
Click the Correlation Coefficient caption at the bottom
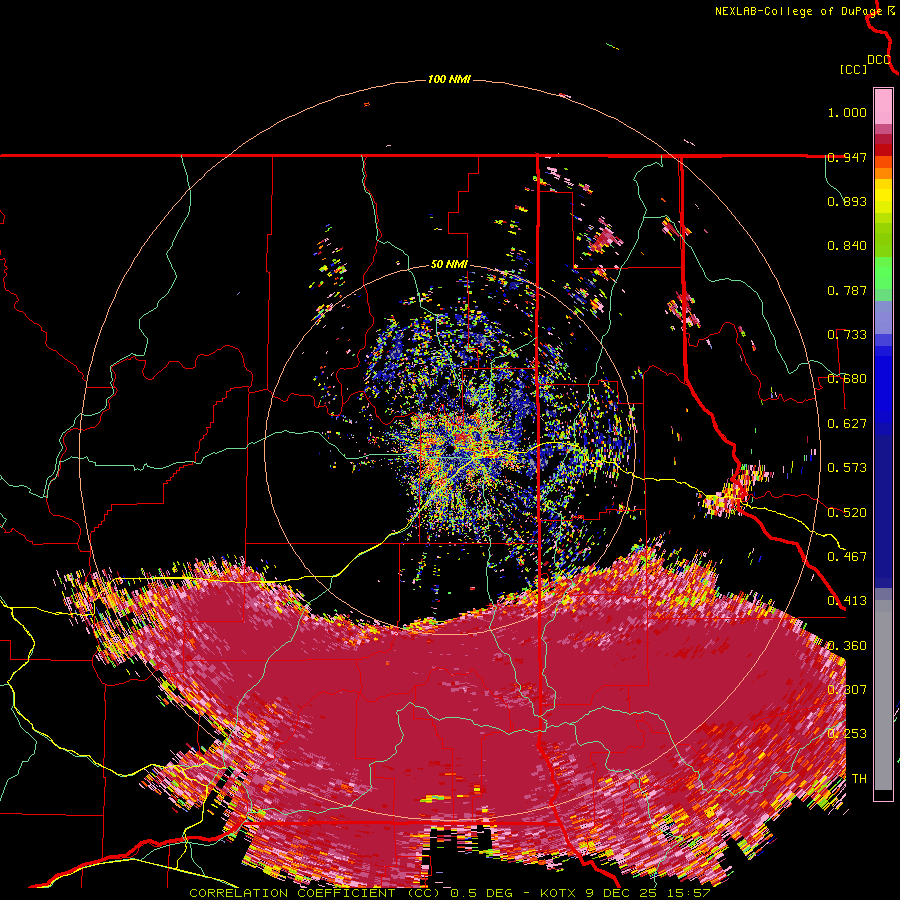tap(449, 893)
